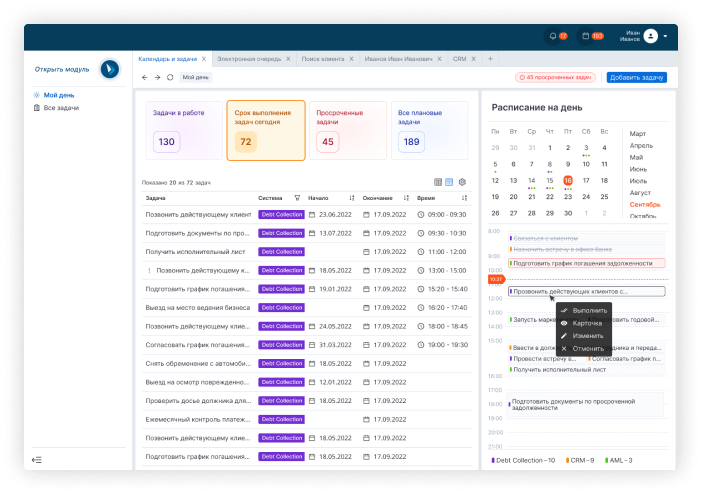Click calendar icon next to 23.06.2022
Viewport: 702px width, 494px height.
(x=312, y=215)
